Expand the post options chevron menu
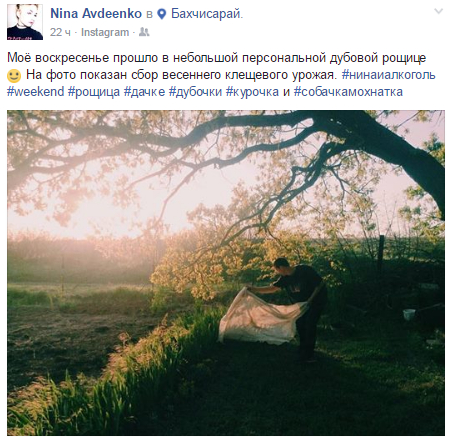 coord(438,11)
